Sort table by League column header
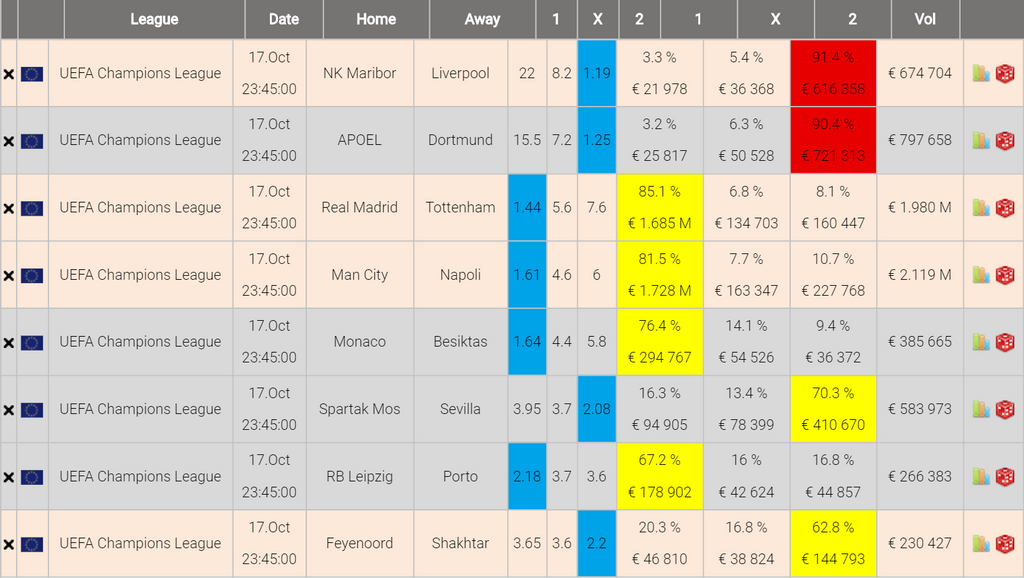This screenshot has width=1024, height=578. tap(154, 19)
